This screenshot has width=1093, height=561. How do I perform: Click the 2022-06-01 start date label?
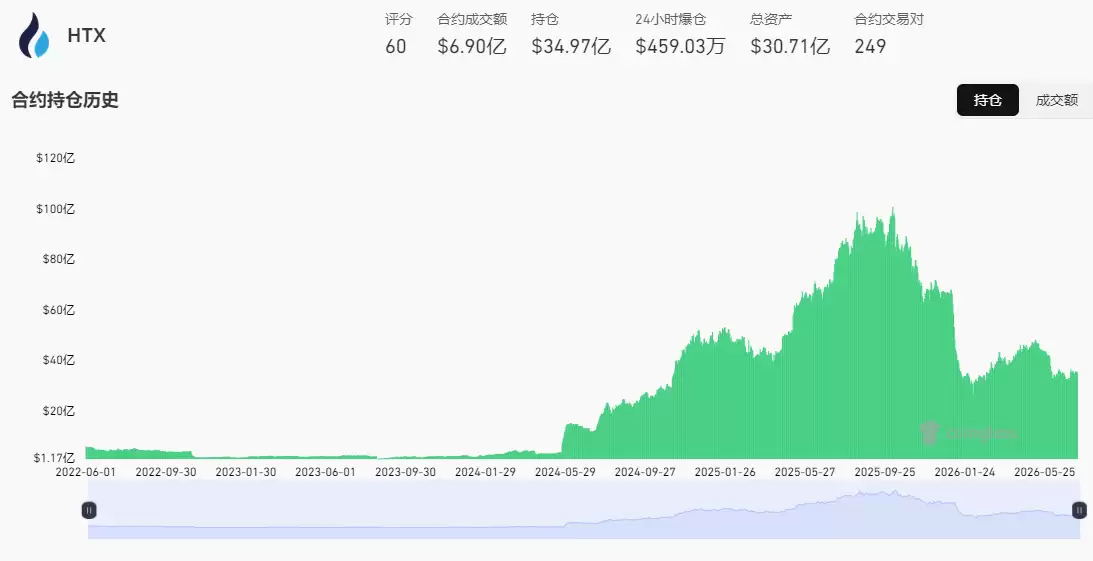point(86,472)
